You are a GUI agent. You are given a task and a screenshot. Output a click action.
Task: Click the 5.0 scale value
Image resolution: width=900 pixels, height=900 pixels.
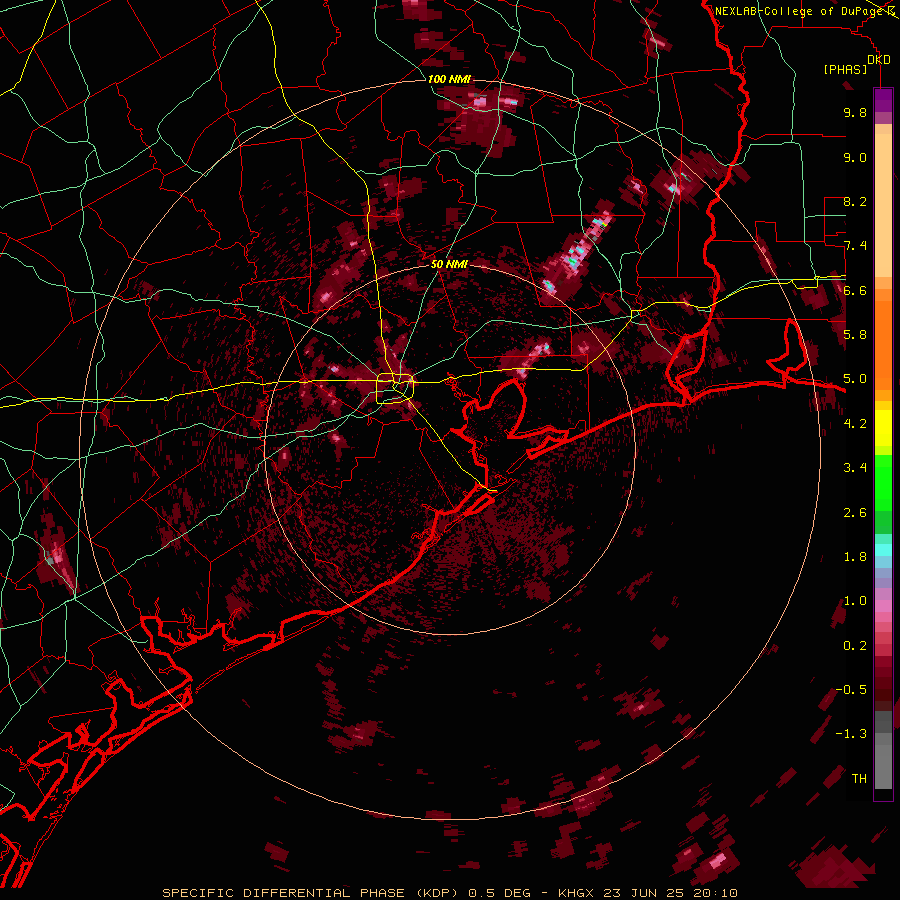855,379
